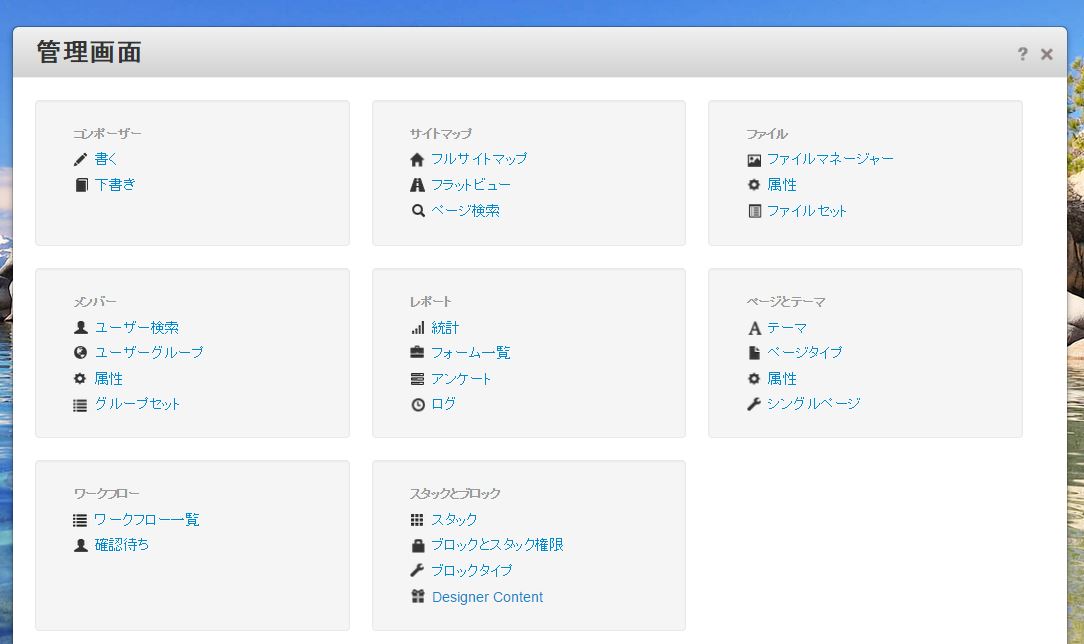Click the gear icon beside 属性 under ページとテーマ
The image size is (1084, 644).
(x=754, y=379)
